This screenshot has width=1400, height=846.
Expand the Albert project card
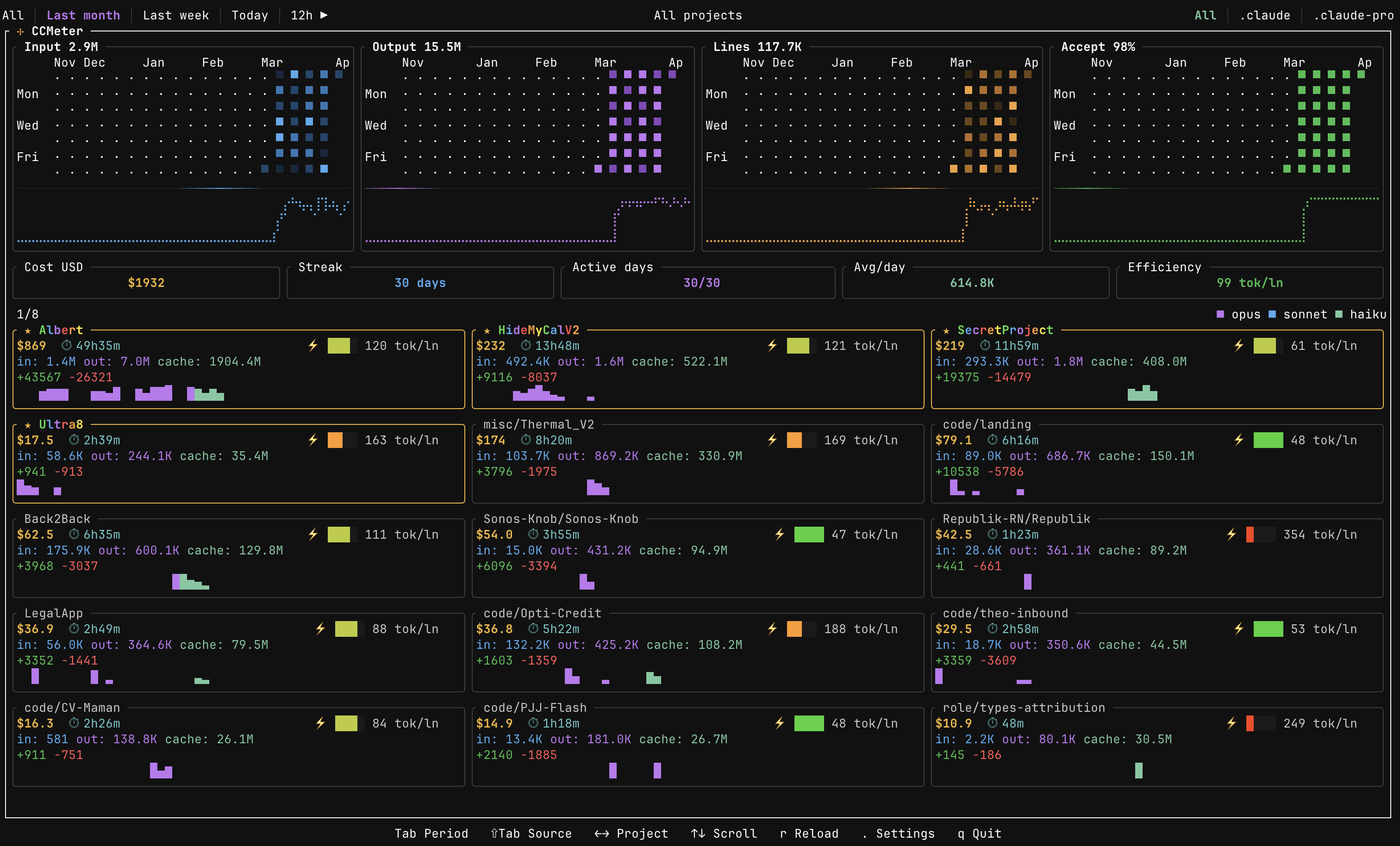61,330
